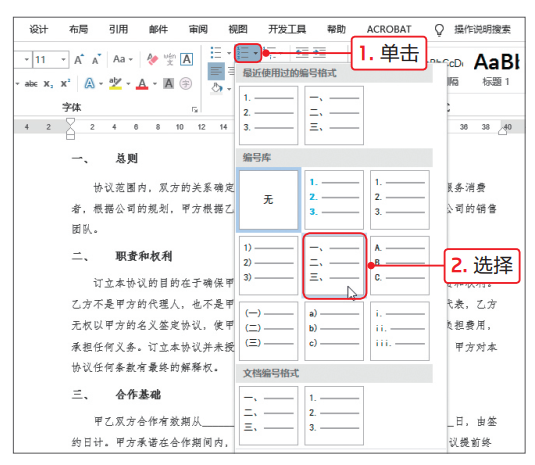
Task: Click the phonetic guide icon
Action: tap(170, 59)
